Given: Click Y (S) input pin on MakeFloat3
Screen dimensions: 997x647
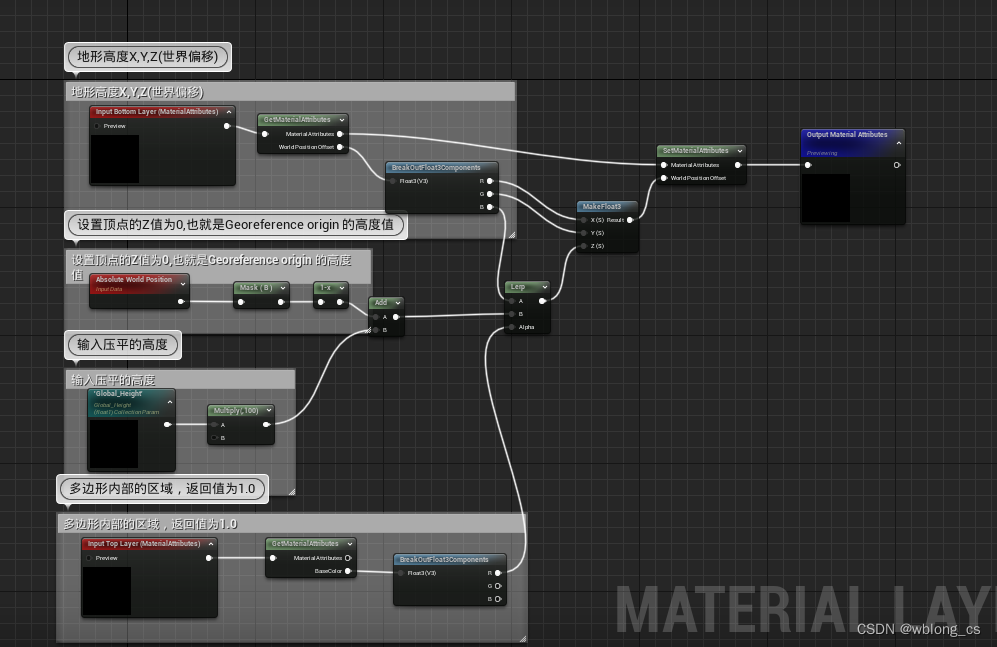Looking at the screenshot, I should point(584,233).
